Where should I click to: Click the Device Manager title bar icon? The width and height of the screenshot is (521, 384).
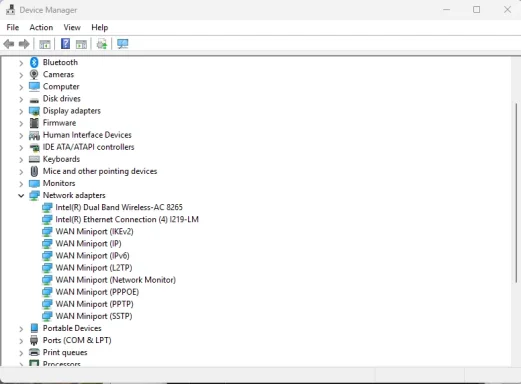click(10, 10)
